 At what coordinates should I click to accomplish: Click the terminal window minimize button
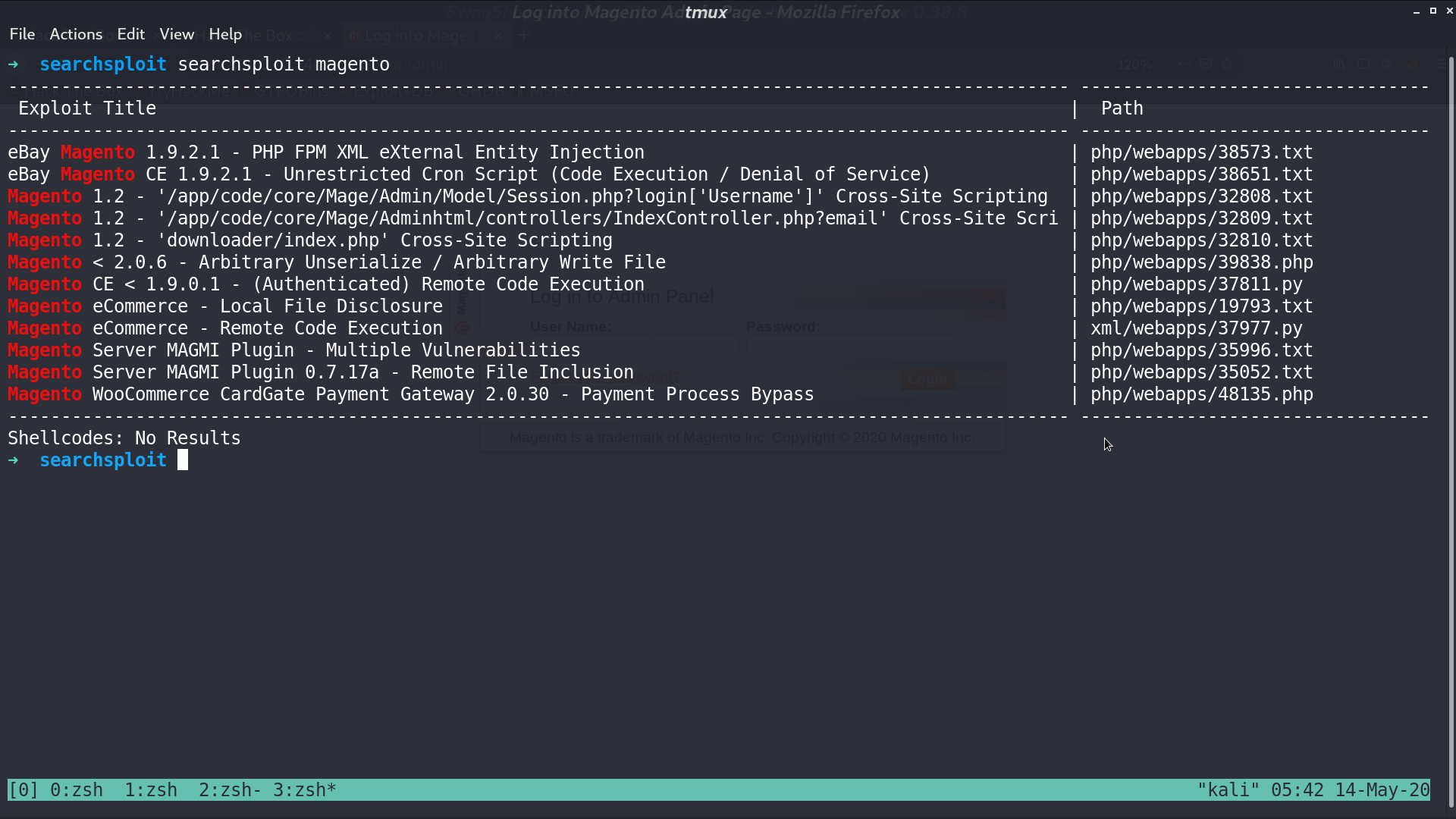point(1417,11)
